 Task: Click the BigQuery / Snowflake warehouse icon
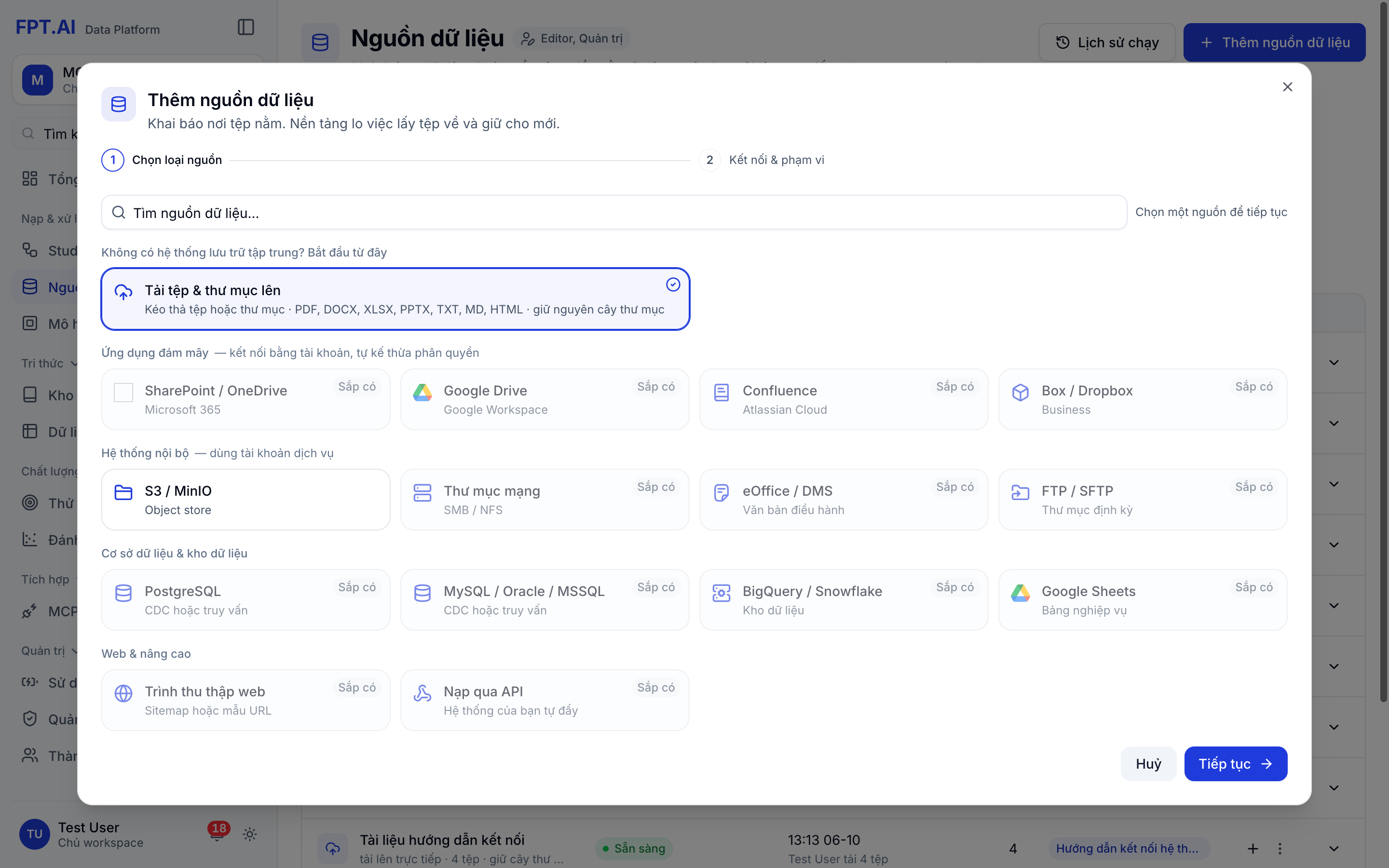pos(722,593)
